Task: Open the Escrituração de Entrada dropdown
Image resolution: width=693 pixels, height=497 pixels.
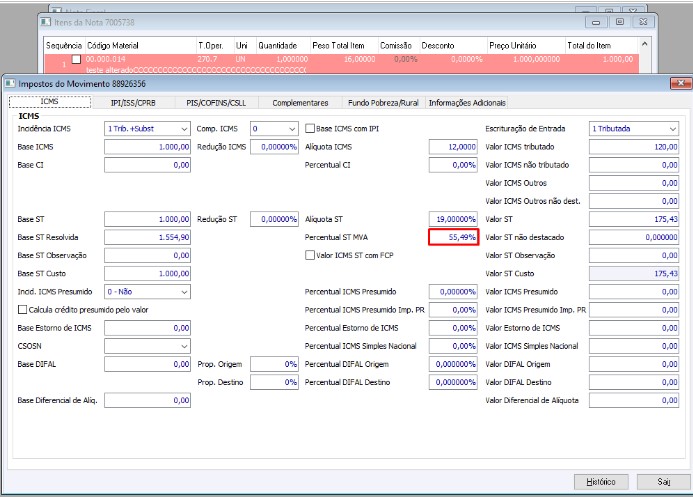Action: coord(634,129)
